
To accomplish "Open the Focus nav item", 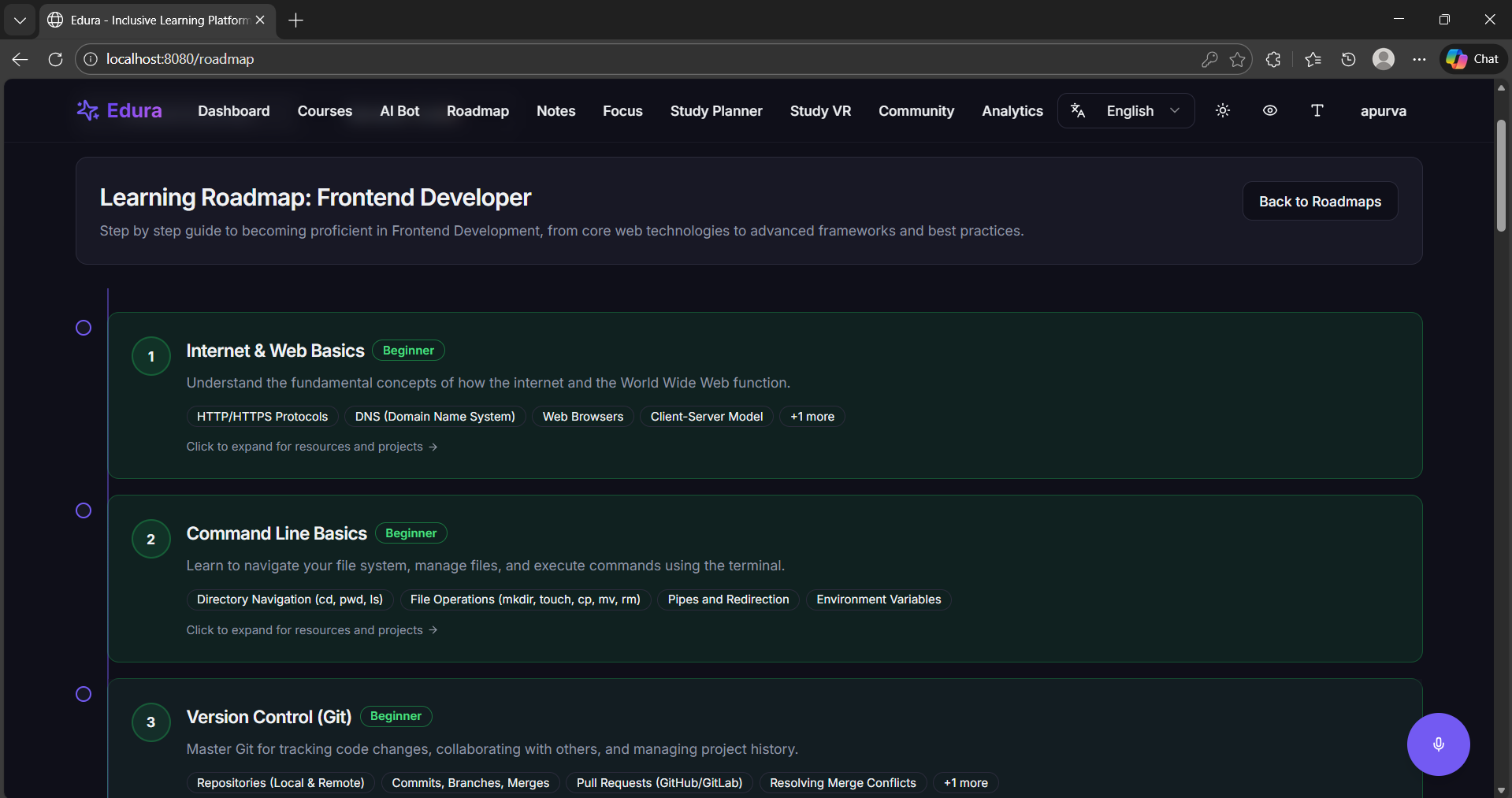I will click(x=623, y=111).
